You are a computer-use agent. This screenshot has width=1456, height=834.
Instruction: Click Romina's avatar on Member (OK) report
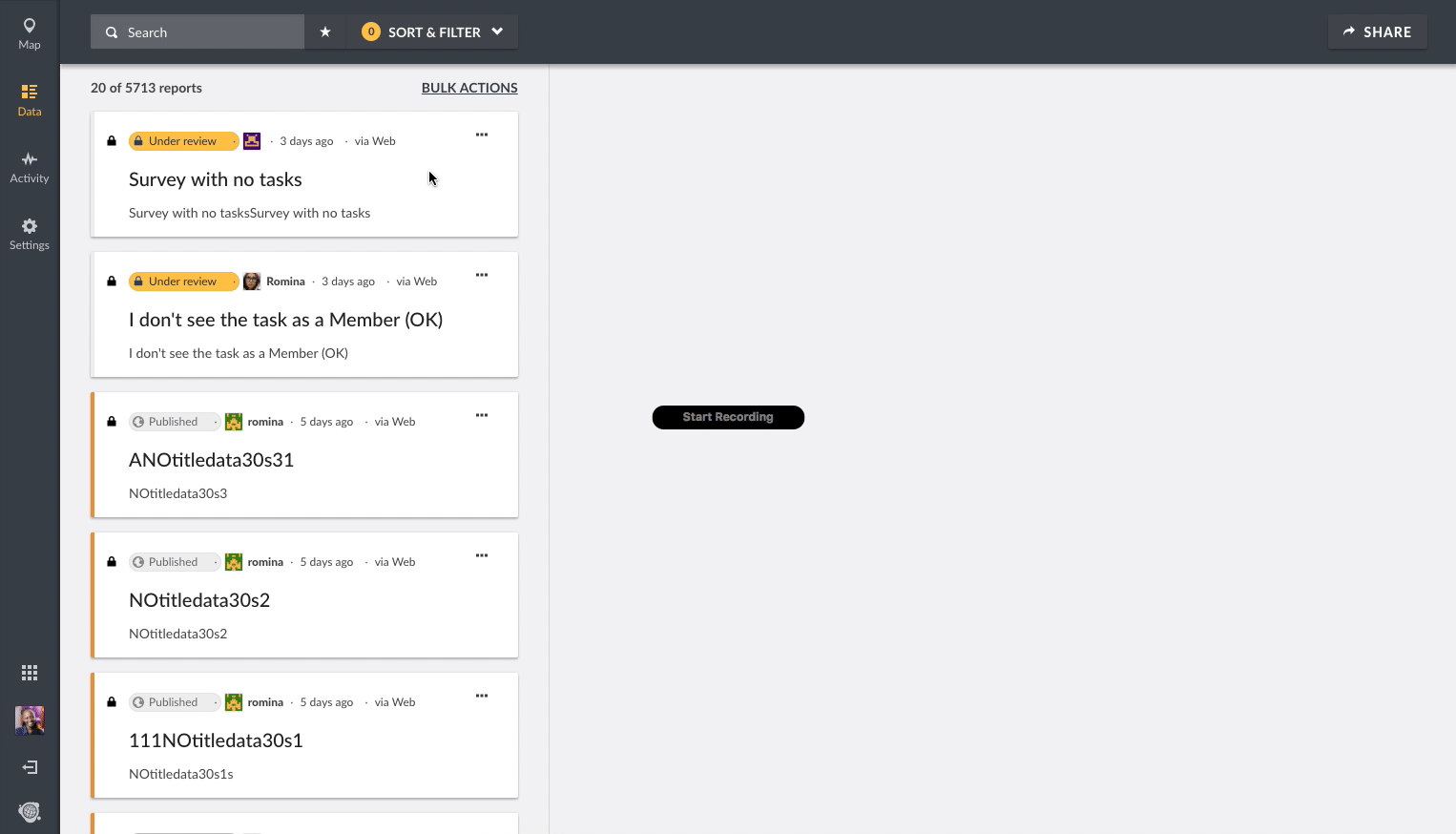coord(252,281)
